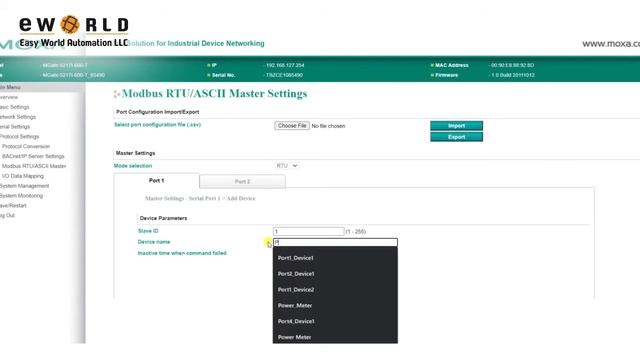Open Protocol Settings in the sidebar
This screenshot has width=640, height=360.
20,136
